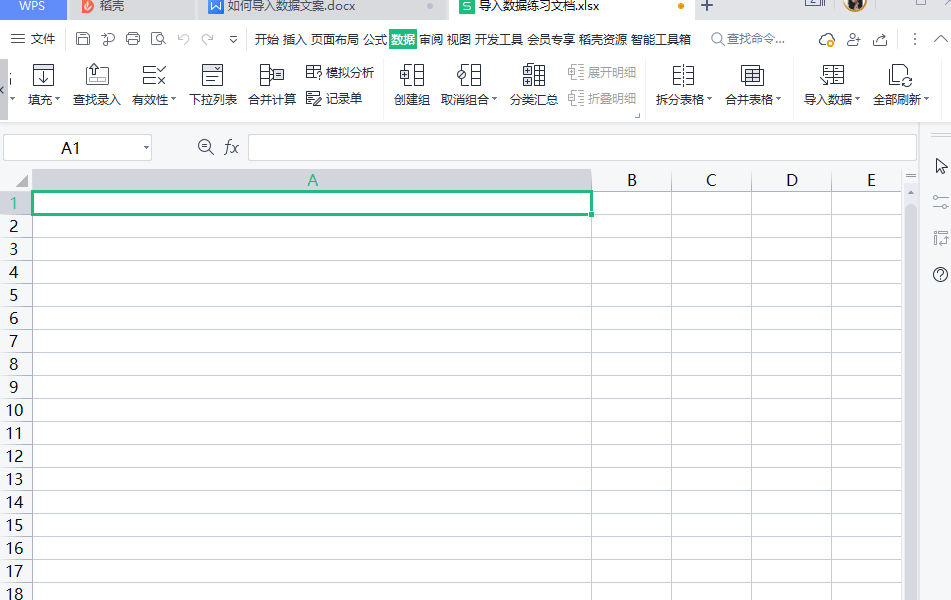Select column B header

(x=631, y=180)
